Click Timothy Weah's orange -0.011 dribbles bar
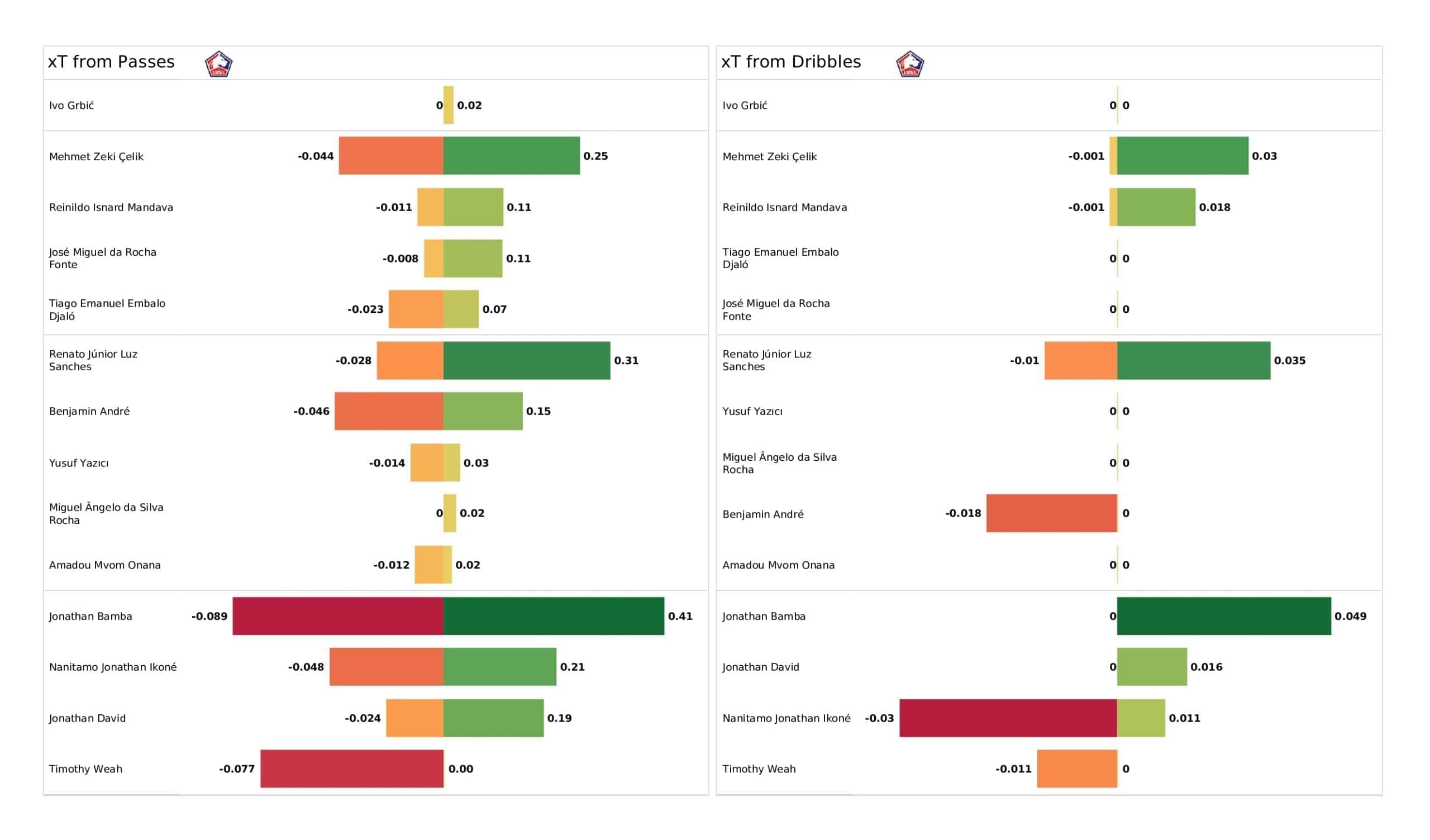 point(1076,769)
